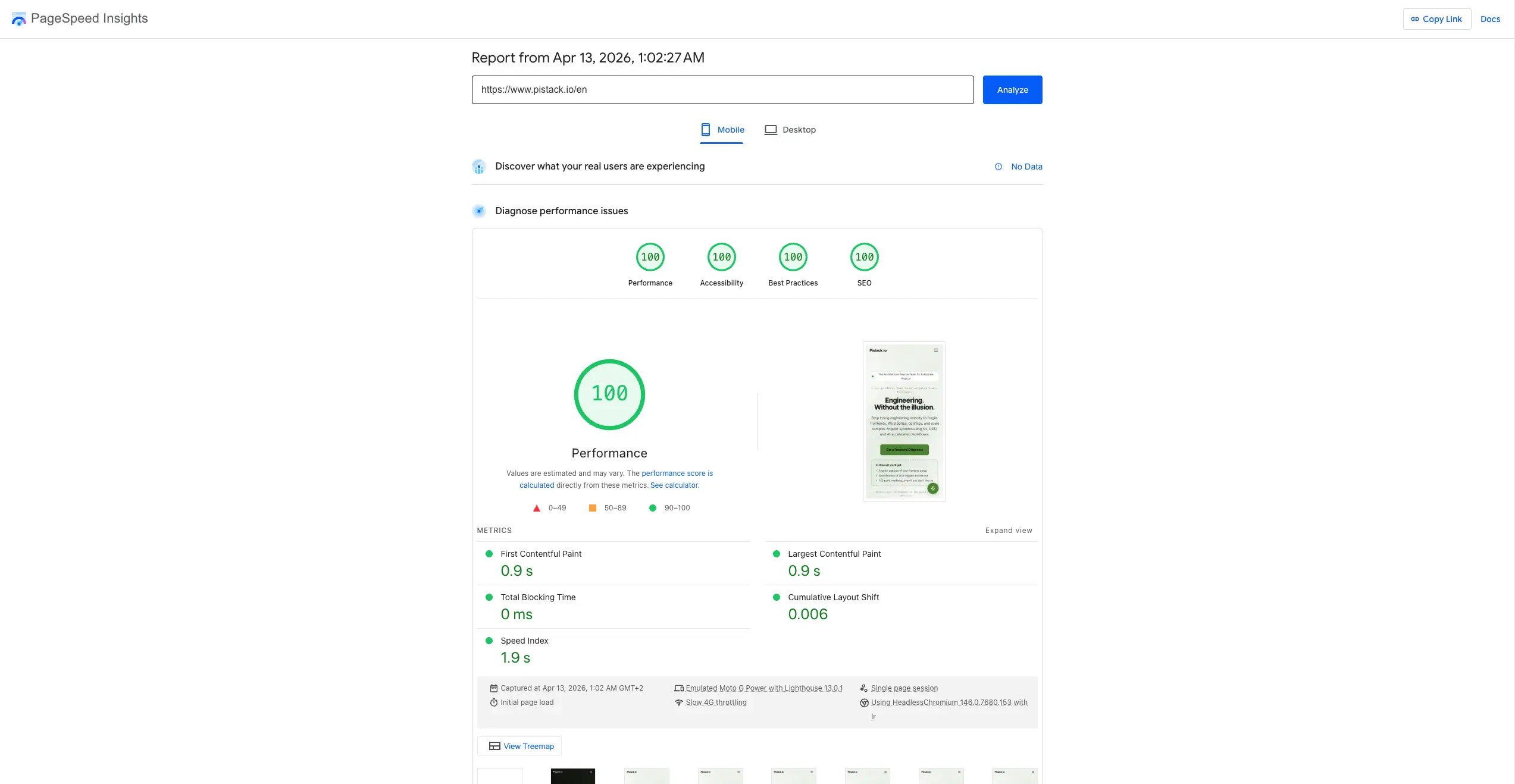Screen dimensions: 1515x784
Task: Open the Docs link
Action: [x=1490, y=18]
